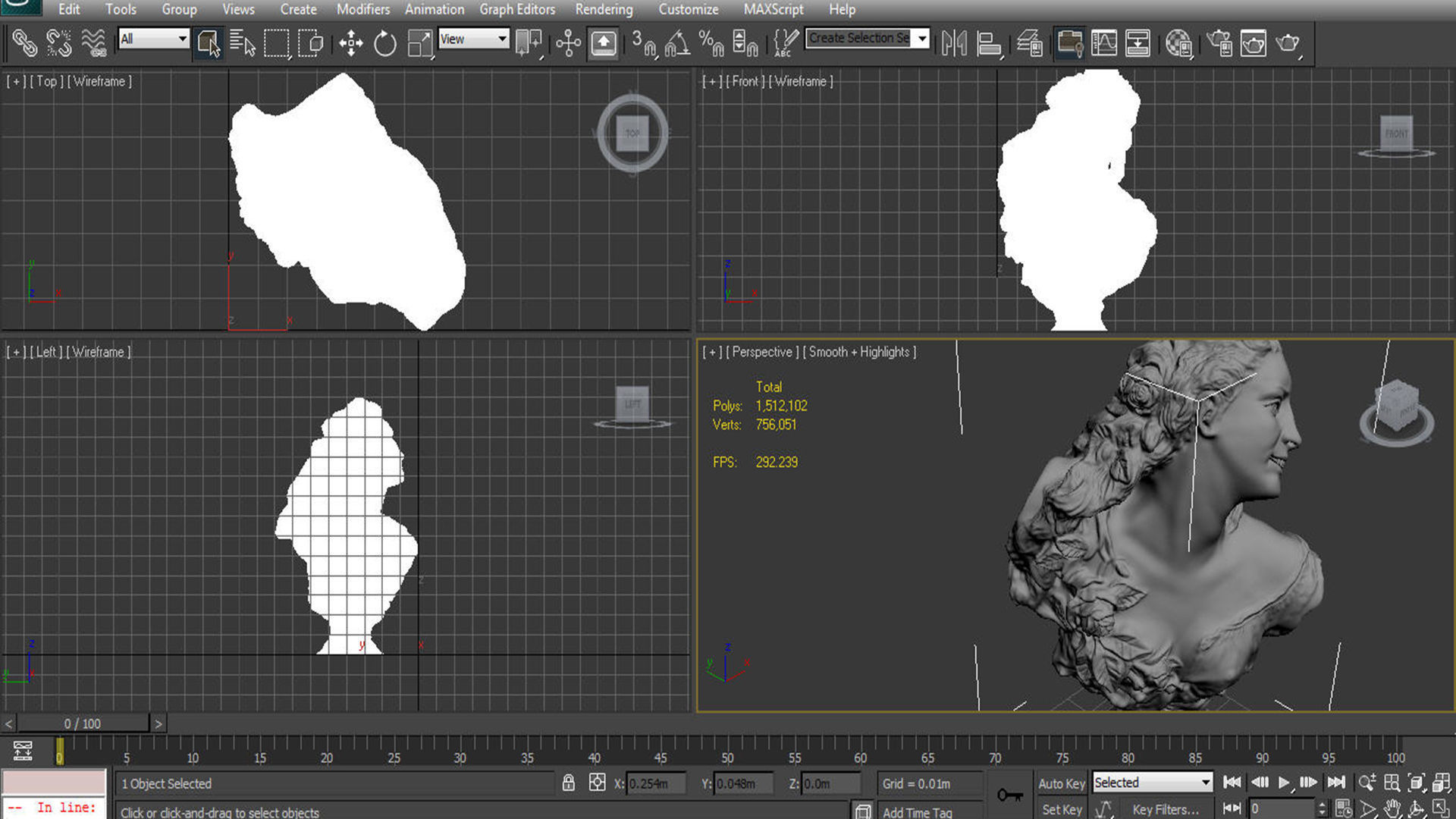
Task: Select the Select and Move tool
Action: click(350, 43)
